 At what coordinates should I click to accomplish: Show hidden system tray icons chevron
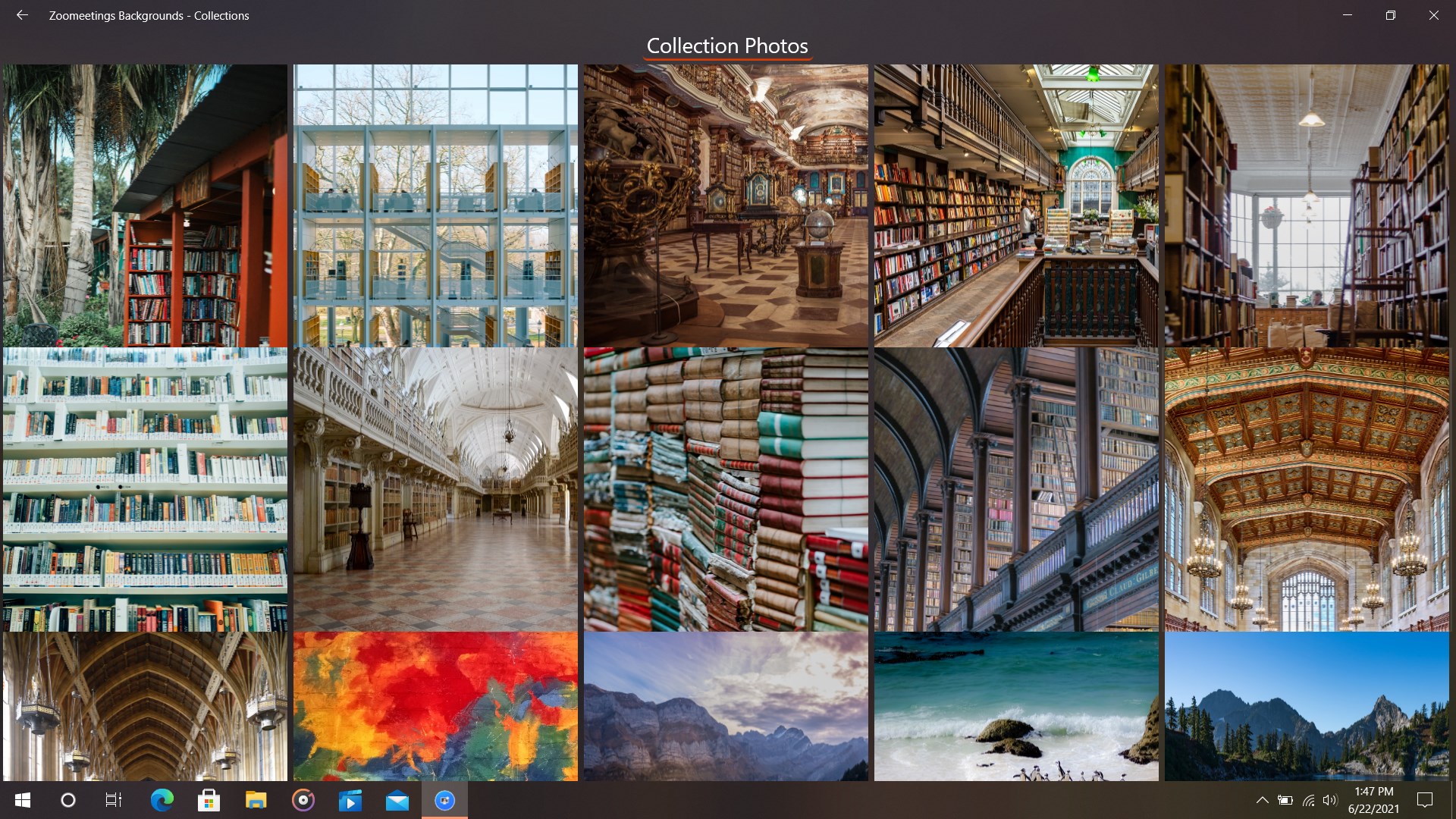1262,800
